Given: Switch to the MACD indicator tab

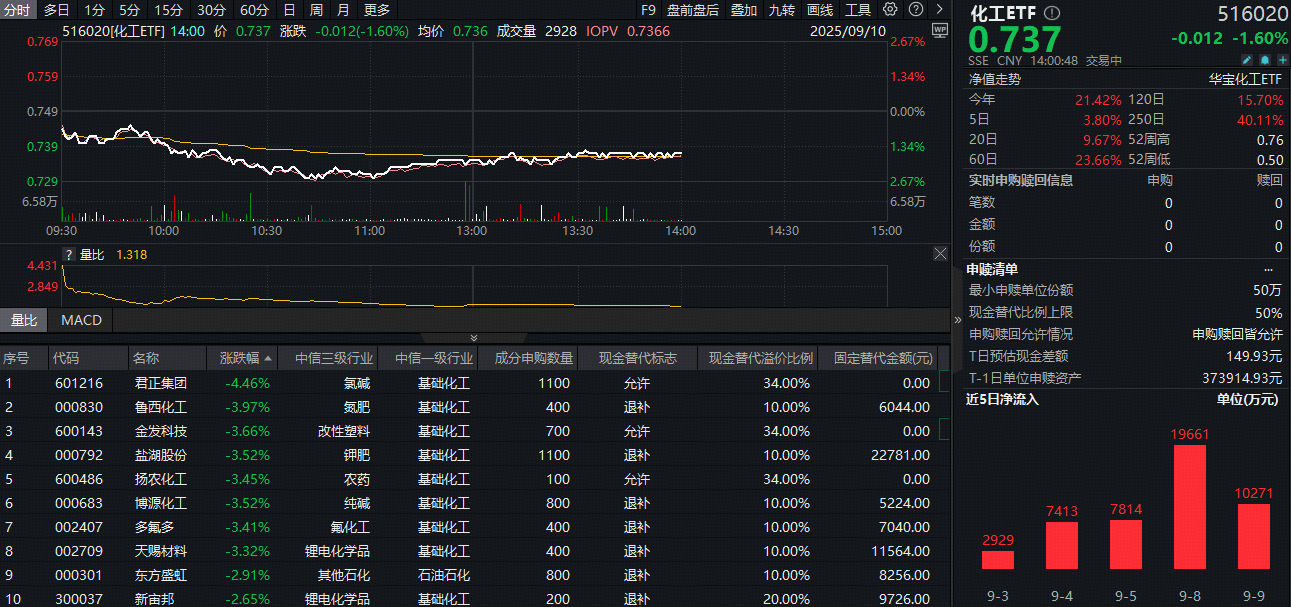Looking at the screenshot, I should 81,320.
